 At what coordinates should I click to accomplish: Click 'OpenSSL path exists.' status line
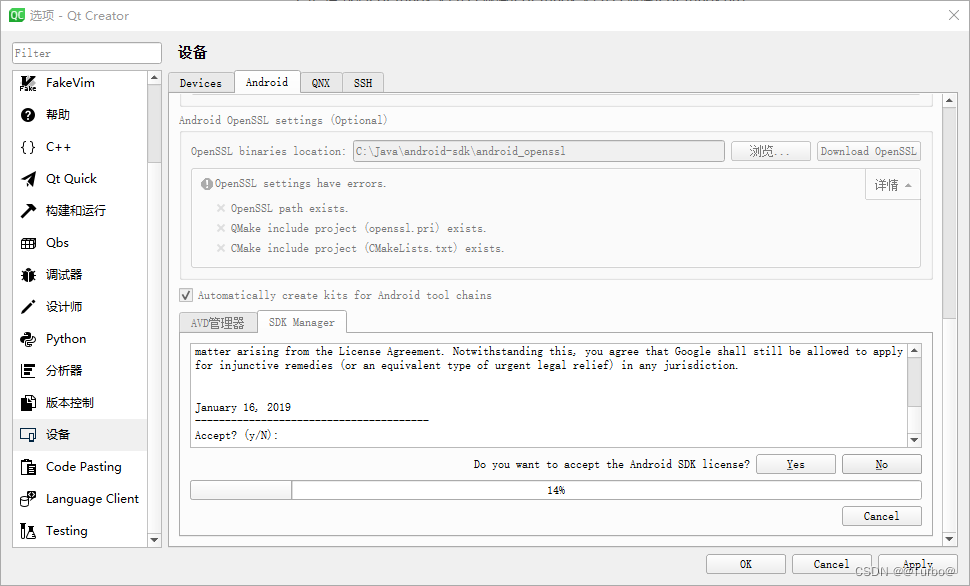tap(289, 209)
